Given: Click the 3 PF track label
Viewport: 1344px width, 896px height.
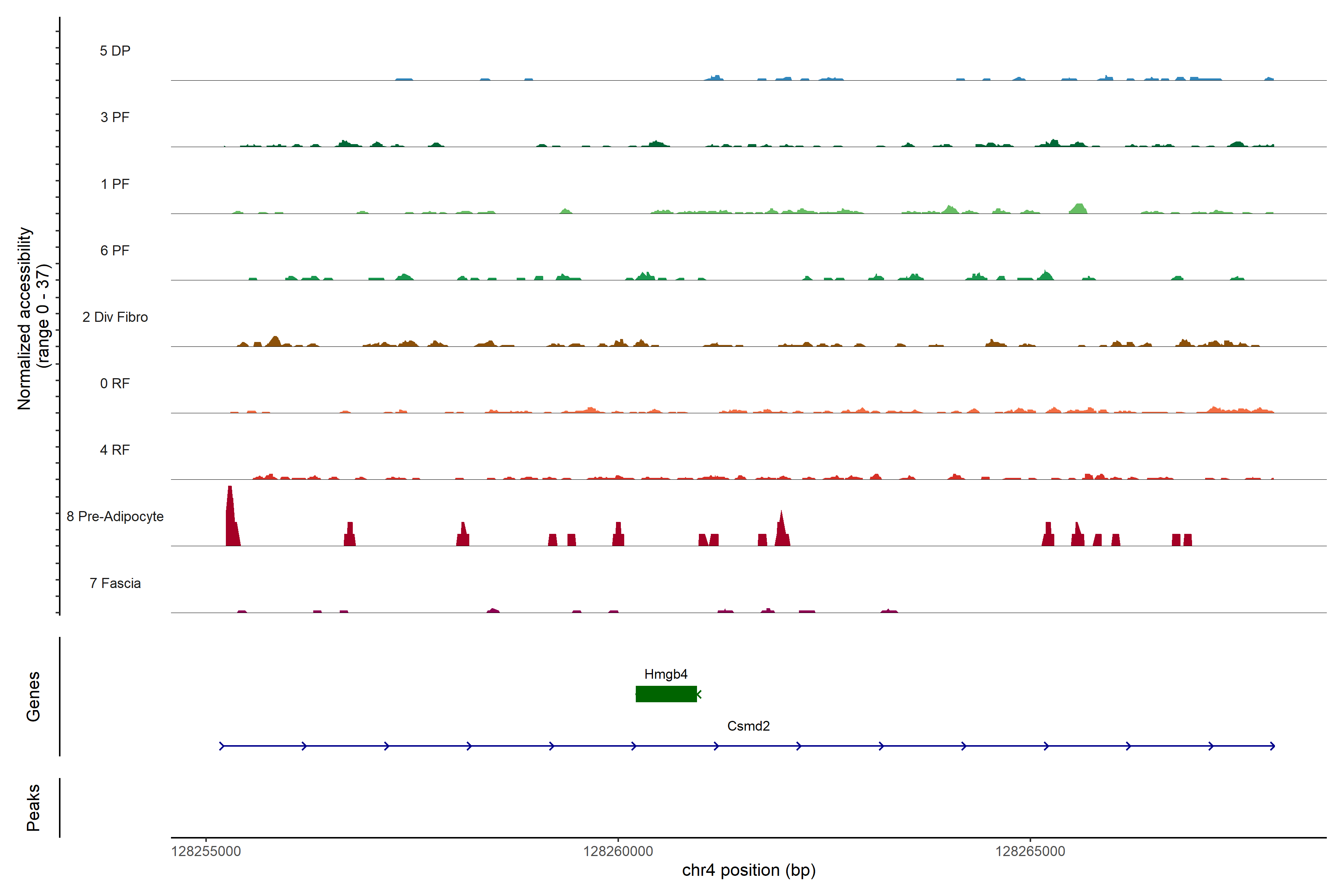Looking at the screenshot, I should (115, 117).
